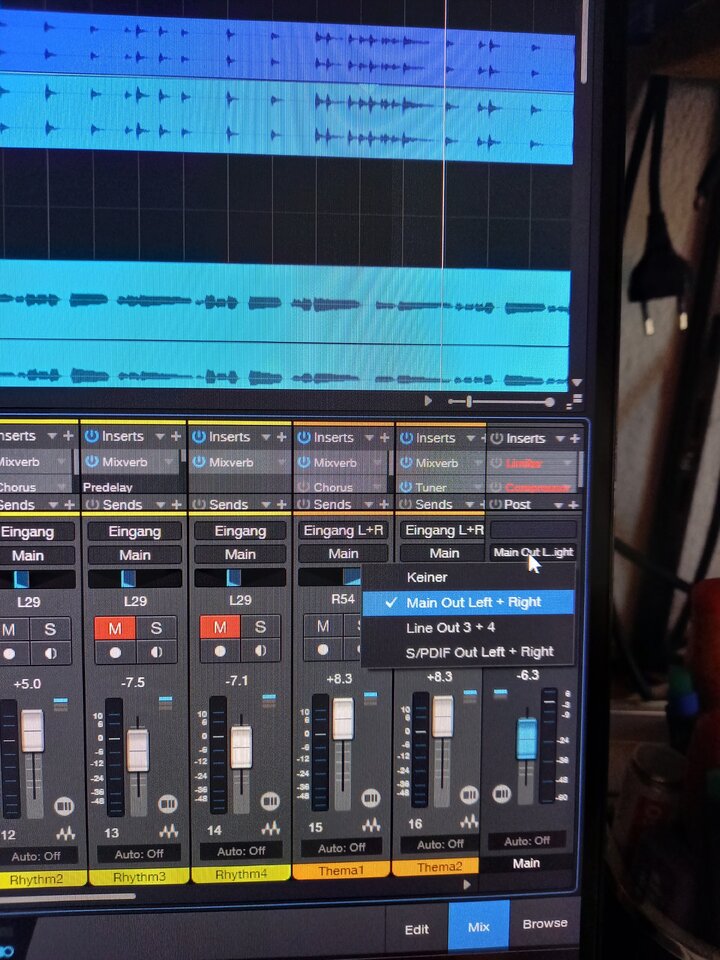720x960 pixels.
Task: Open the Edit panel
Action: tap(417, 929)
